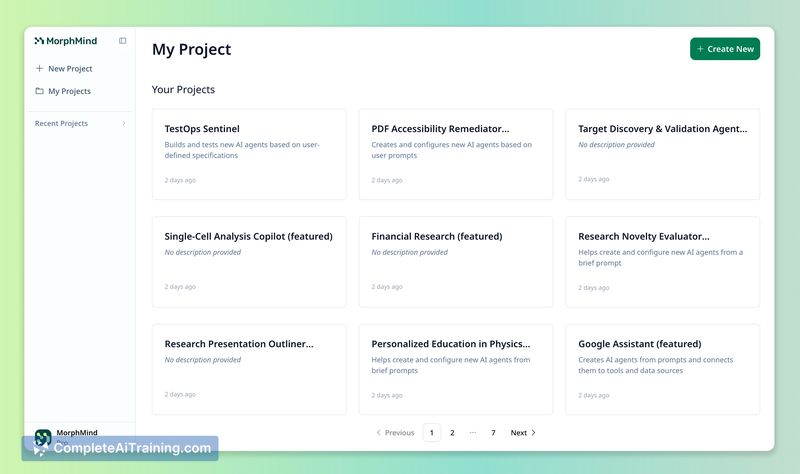The height and width of the screenshot is (474, 800).
Task: Open My Projects from the sidebar
Action: [x=63, y=91]
